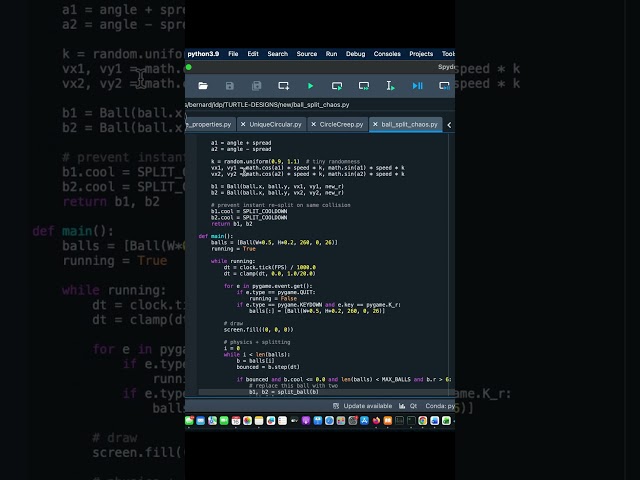The image size is (640, 480).
Task: Click the Save file icon
Action: (x=230, y=86)
